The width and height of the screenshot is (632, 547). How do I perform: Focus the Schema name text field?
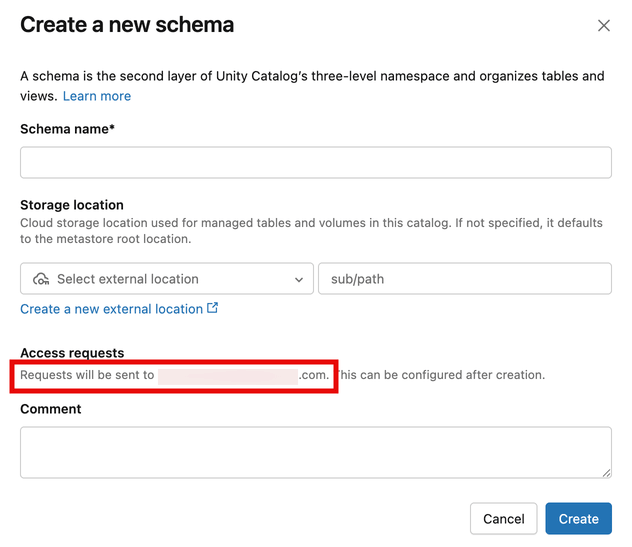click(x=316, y=162)
